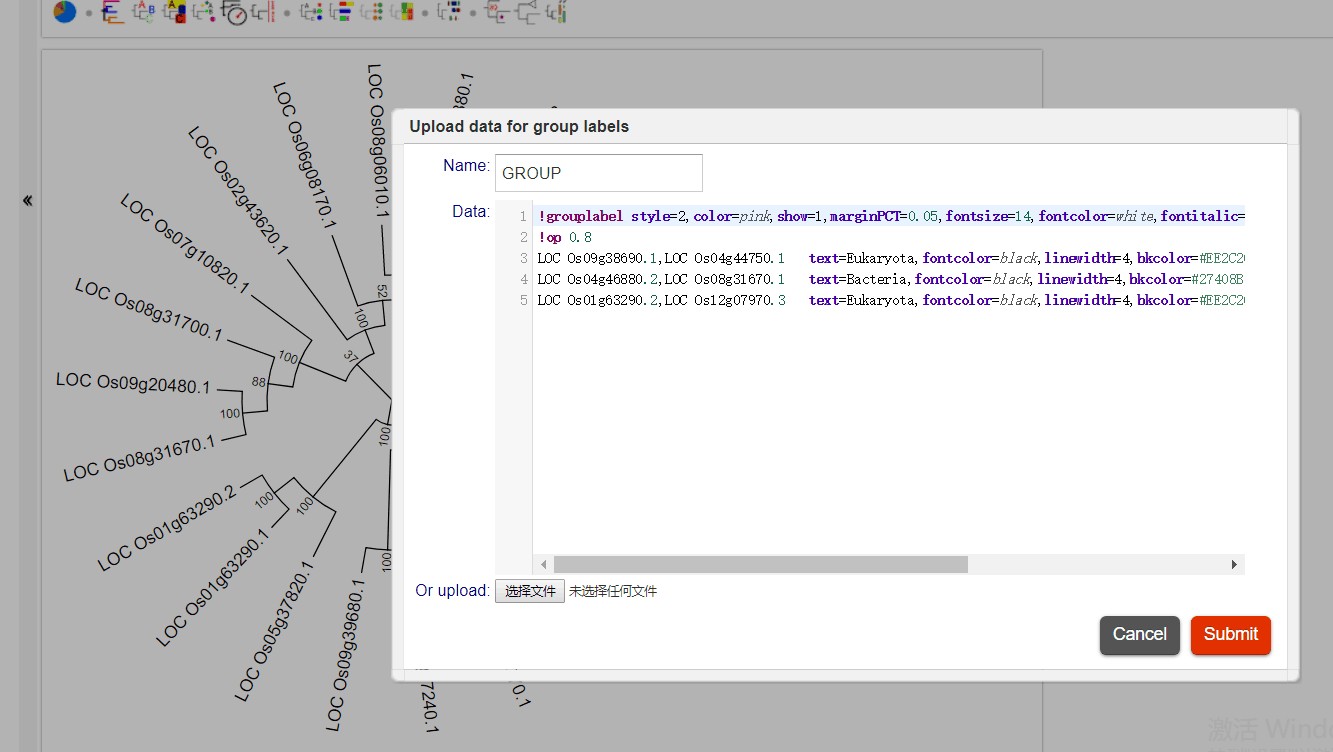Viewport: 1333px width, 752px height.
Task: Select the colored branches tree icon
Action: (x=112, y=12)
